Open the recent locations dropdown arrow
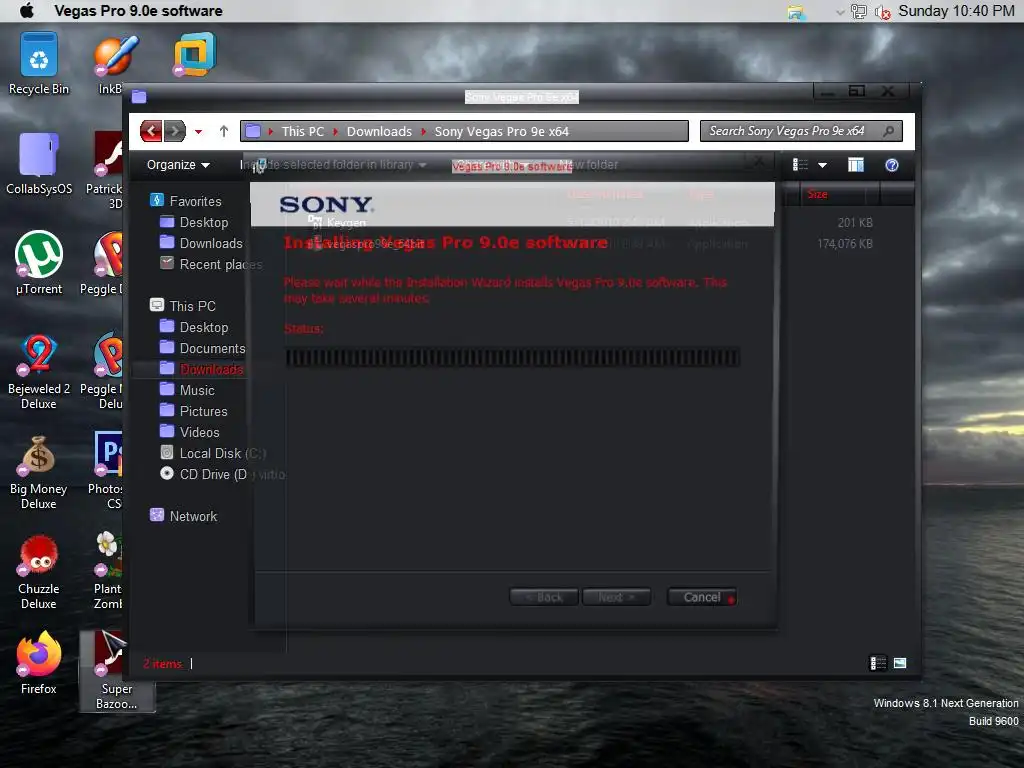The width and height of the screenshot is (1024, 768). [x=199, y=132]
